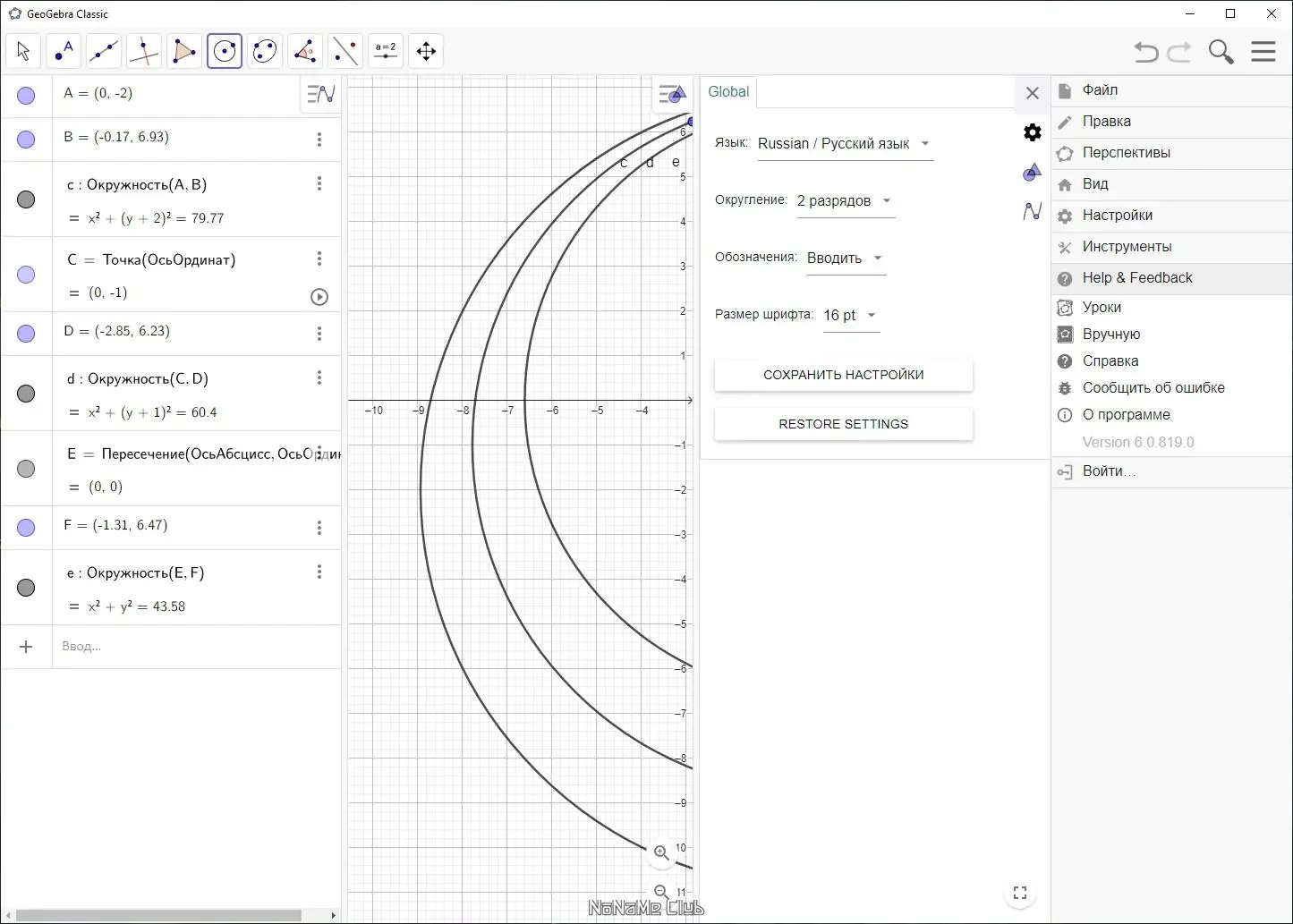This screenshot has height=924, width=1293.
Task: Start animation of point C
Action: click(x=319, y=297)
